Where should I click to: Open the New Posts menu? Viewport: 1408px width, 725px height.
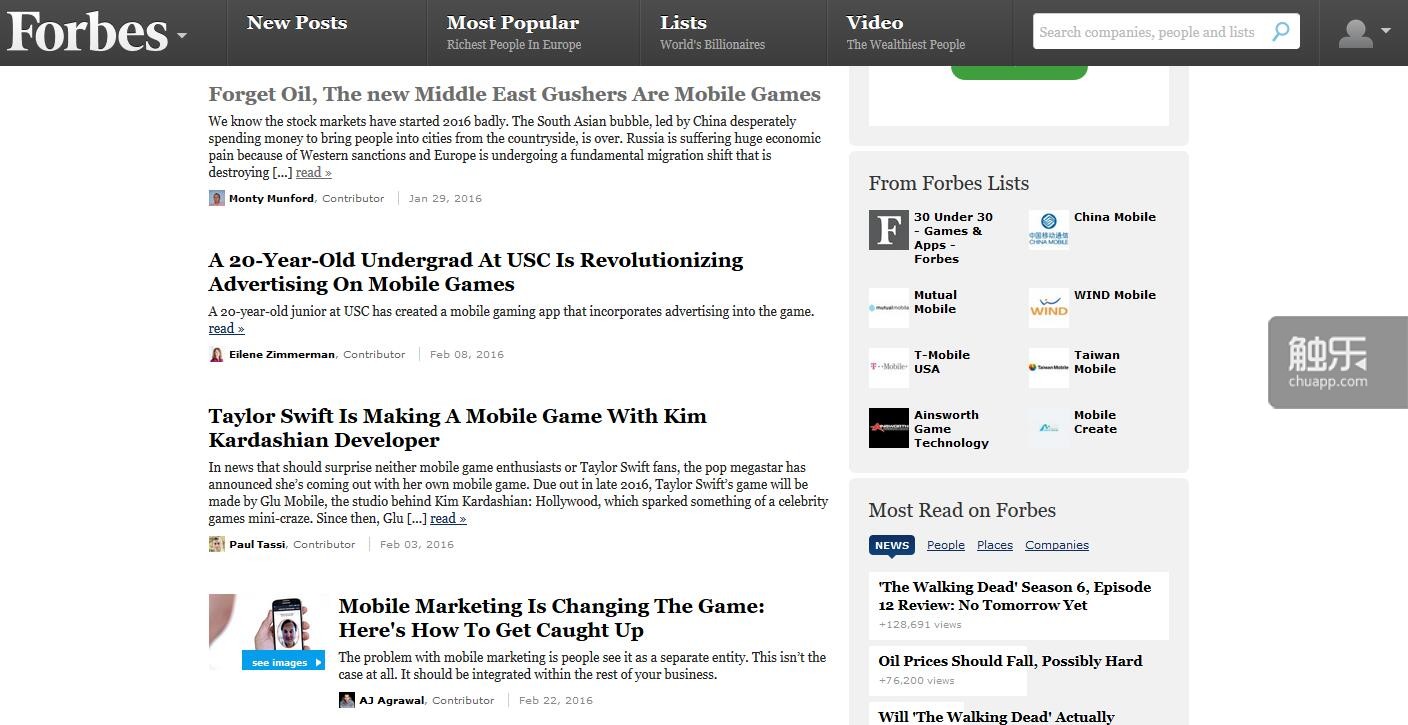point(297,23)
